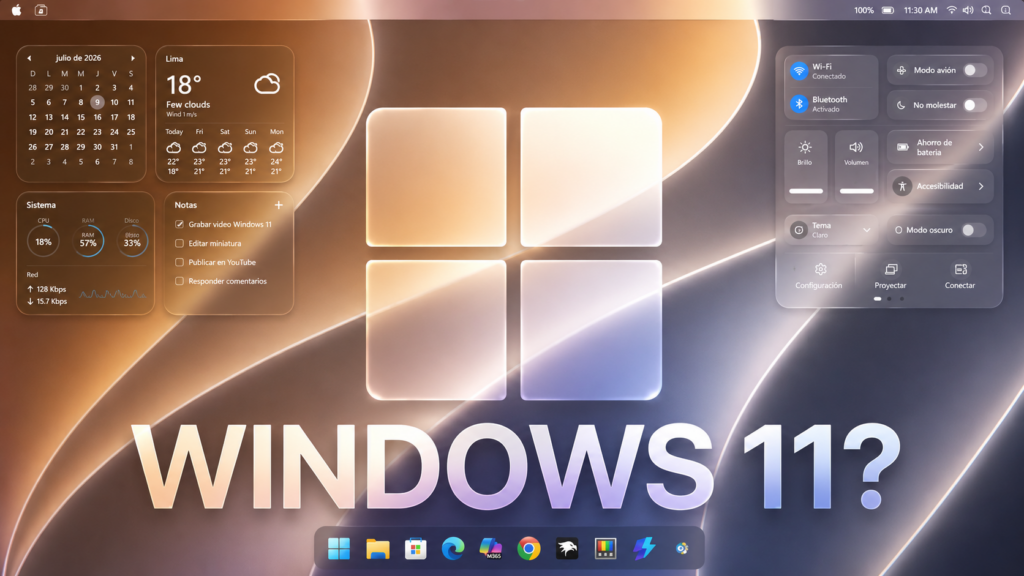Click the 100% battery percentage text
Image resolution: width=1024 pixels, height=576 pixels.
click(x=864, y=10)
